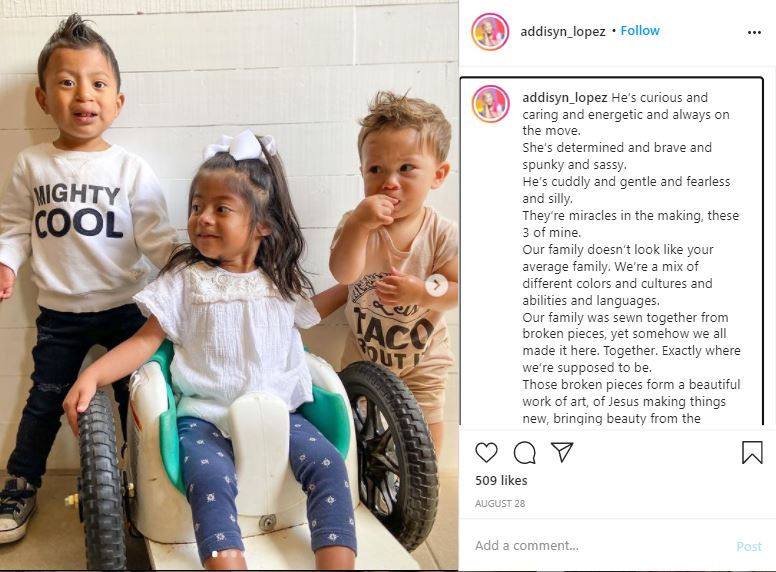This screenshot has width=776, height=572.
Task: Open comments via speech bubble icon
Action: [x=525, y=452]
